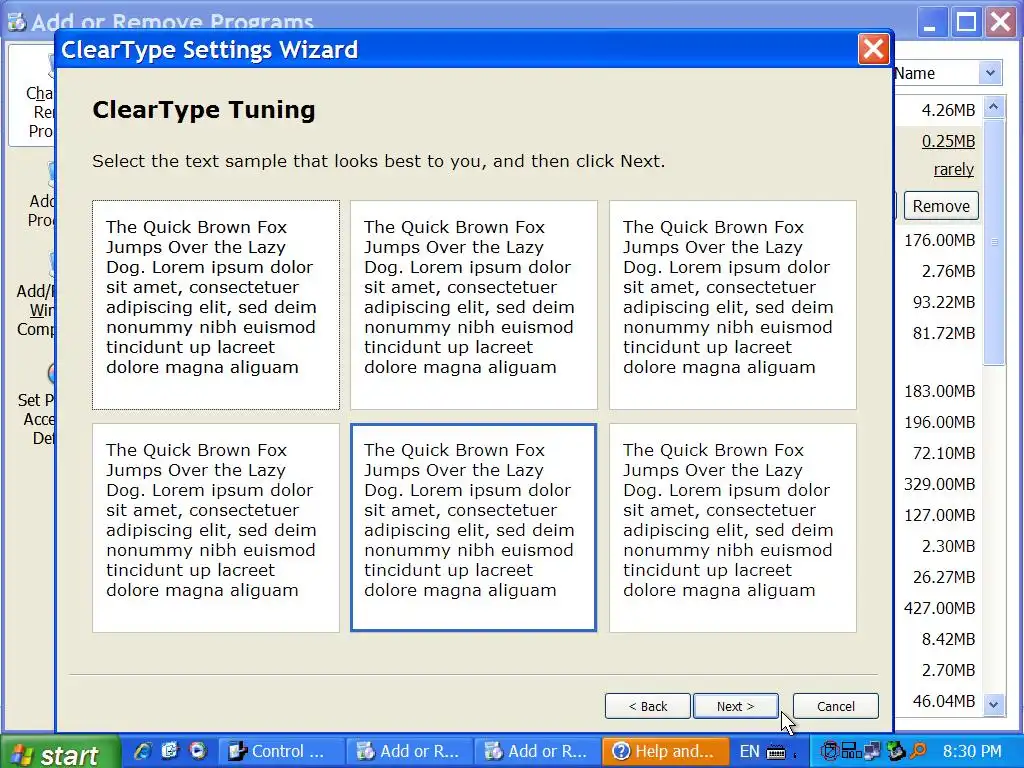The width and height of the screenshot is (1024, 768).
Task: Launch Internet Explorer from Quick Launch
Action: [143, 752]
